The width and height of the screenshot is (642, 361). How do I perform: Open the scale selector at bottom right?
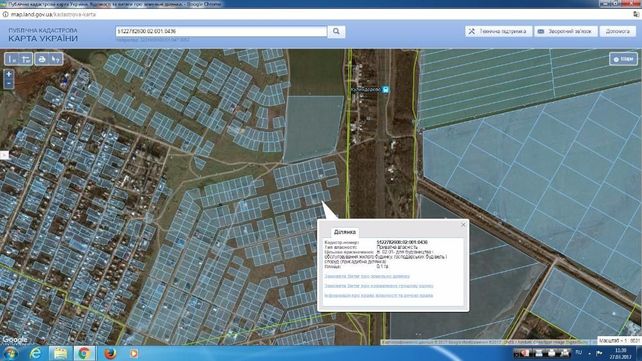click(x=619, y=341)
